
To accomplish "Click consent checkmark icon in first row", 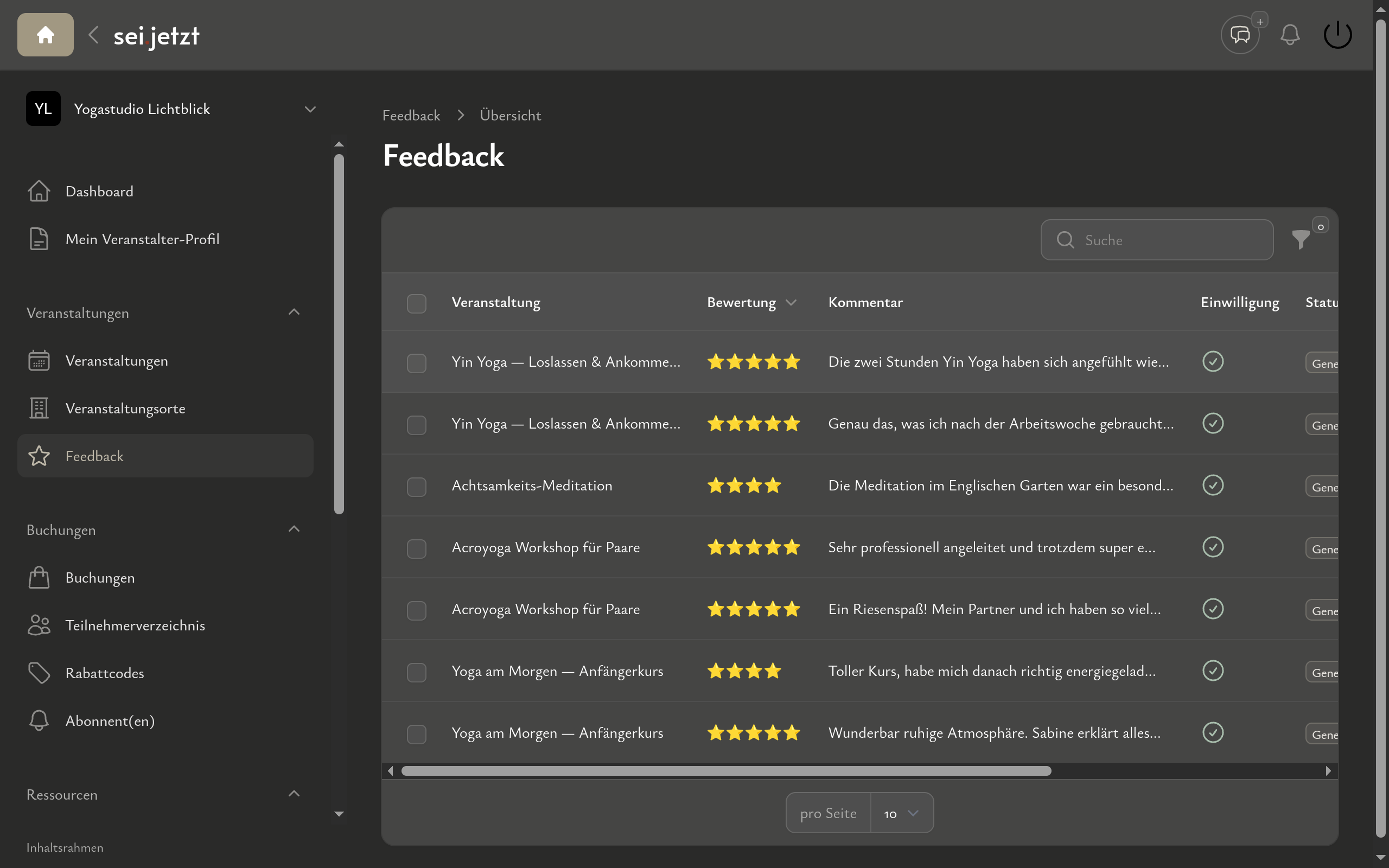I will [x=1213, y=362].
